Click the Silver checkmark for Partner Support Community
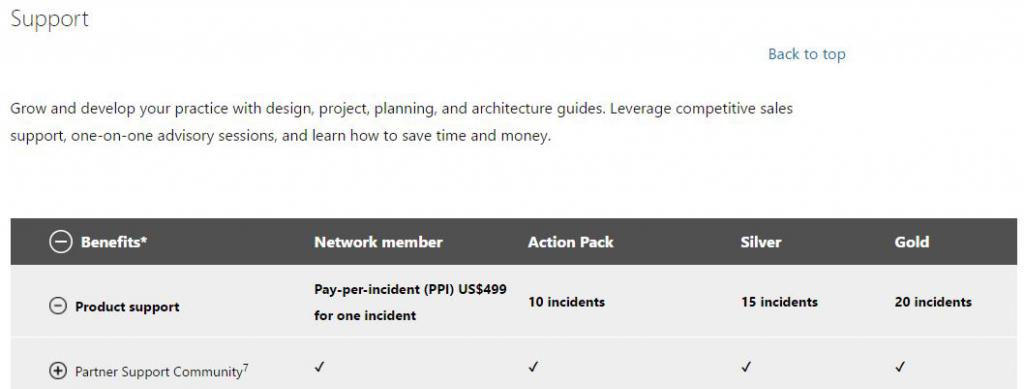1024x389 pixels. coord(746,367)
